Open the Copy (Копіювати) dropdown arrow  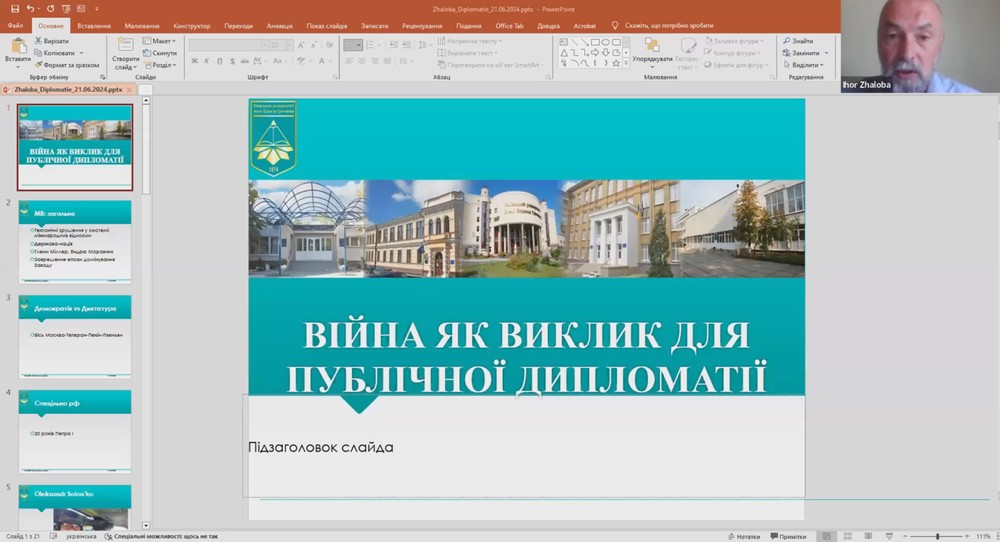coord(81,53)
